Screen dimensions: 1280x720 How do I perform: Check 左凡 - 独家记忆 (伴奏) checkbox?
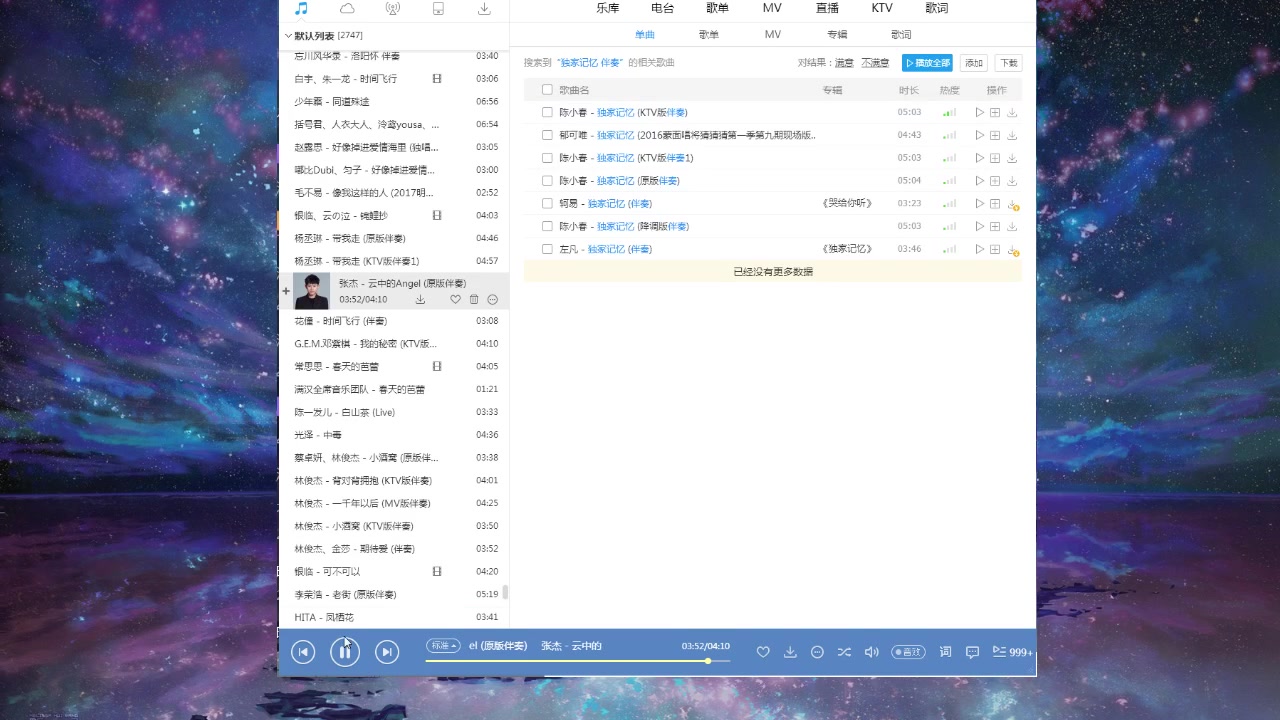547,249
